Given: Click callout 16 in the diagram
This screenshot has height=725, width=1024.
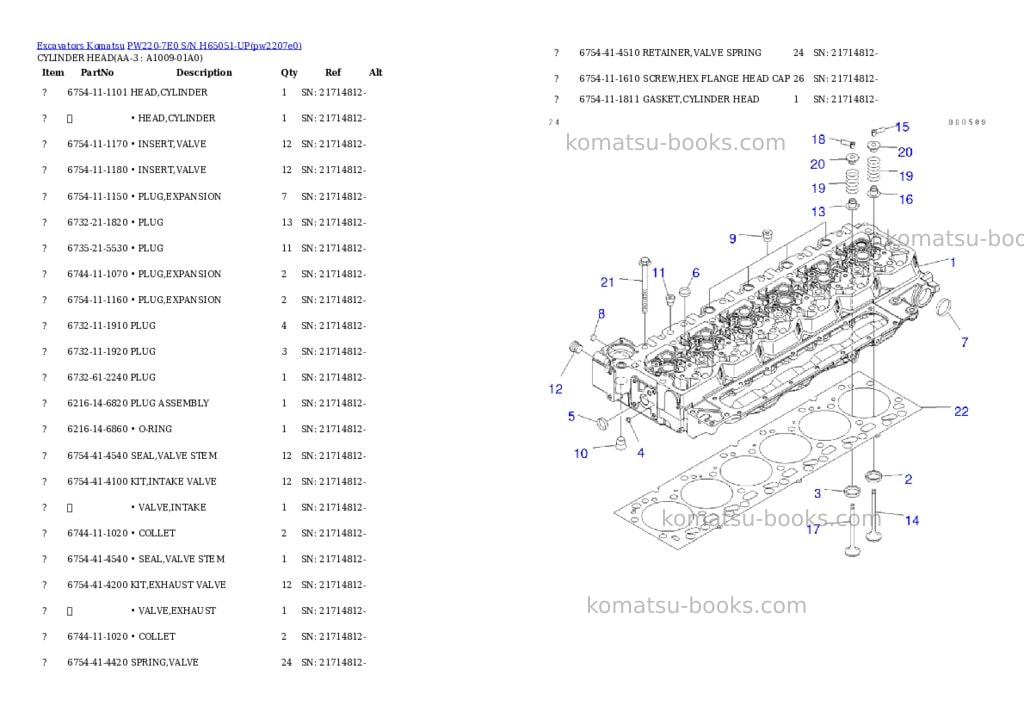Looking at the screenshot, I should [x=906, y=199].
